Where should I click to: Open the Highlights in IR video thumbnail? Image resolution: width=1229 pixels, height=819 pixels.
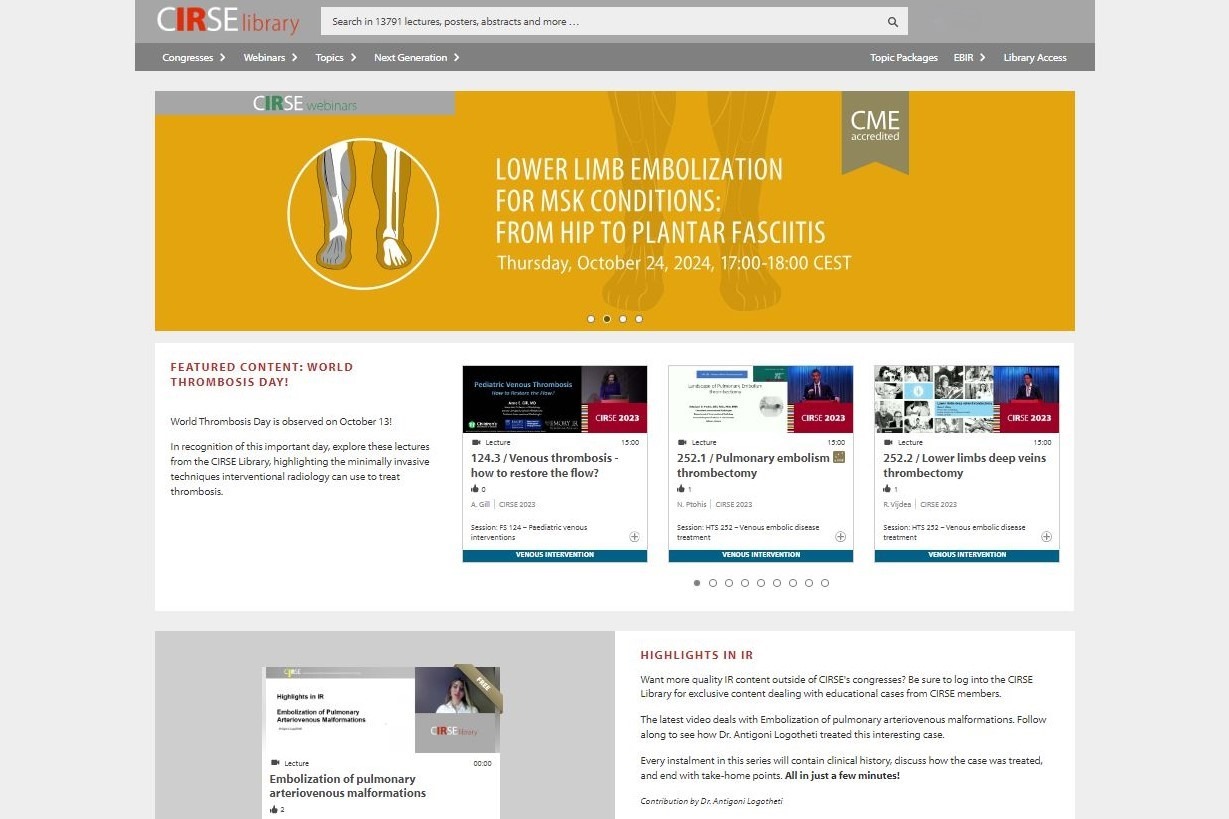[381, 710]
